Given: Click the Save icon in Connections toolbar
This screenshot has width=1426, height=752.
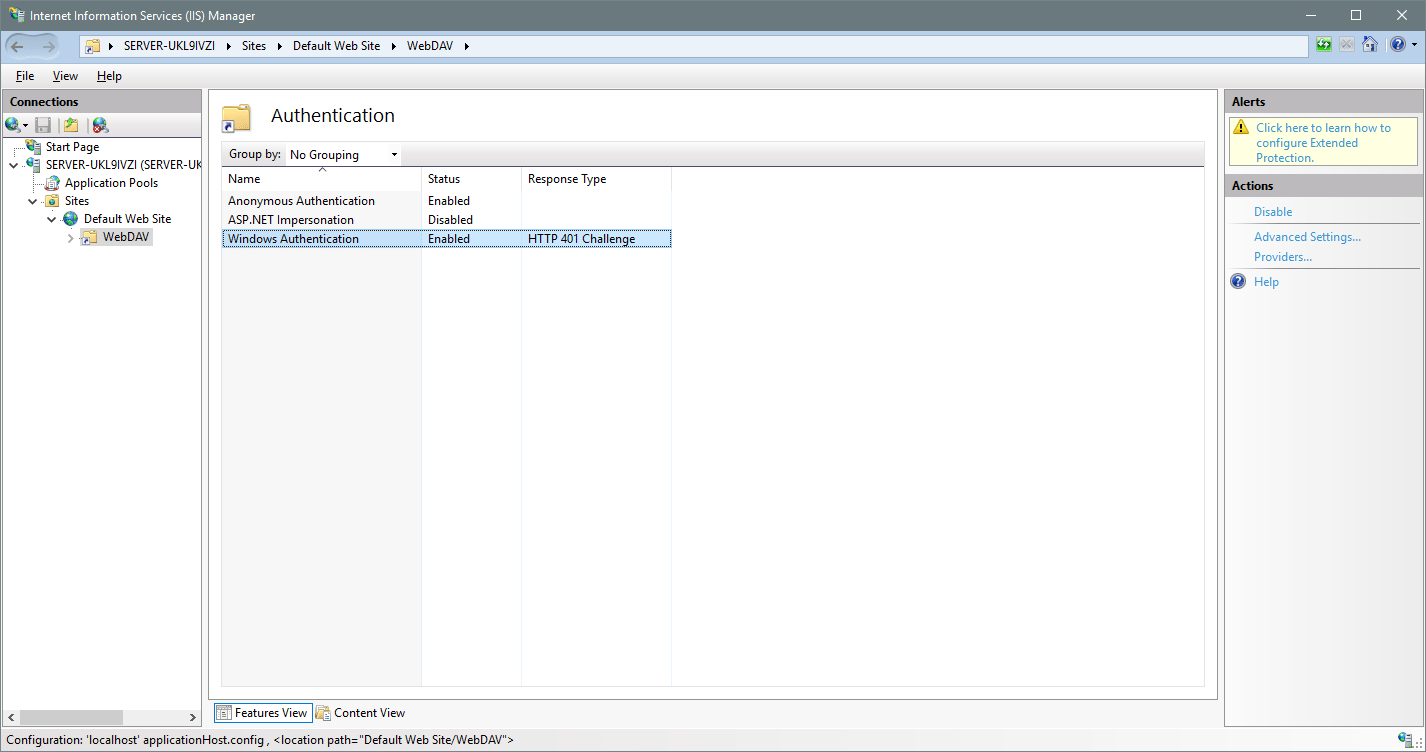Looking at the screenshot, I should (43, 125).
